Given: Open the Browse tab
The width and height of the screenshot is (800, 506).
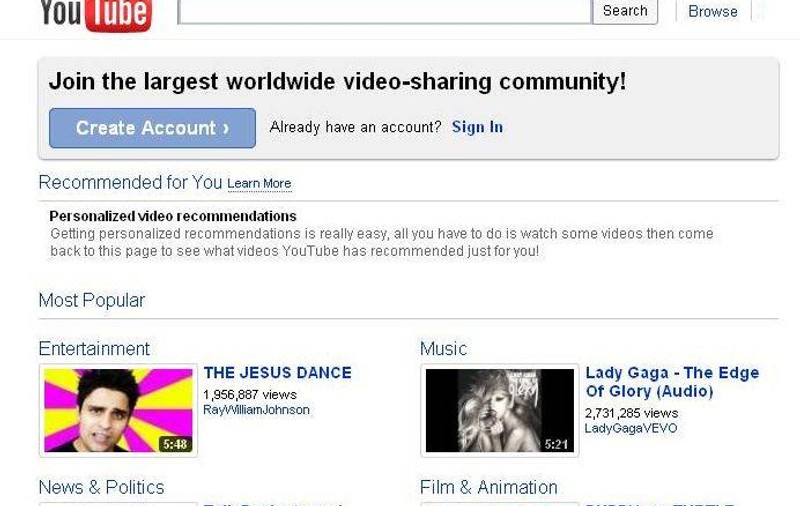Looking at the screenshot, I should click(713, 11).
